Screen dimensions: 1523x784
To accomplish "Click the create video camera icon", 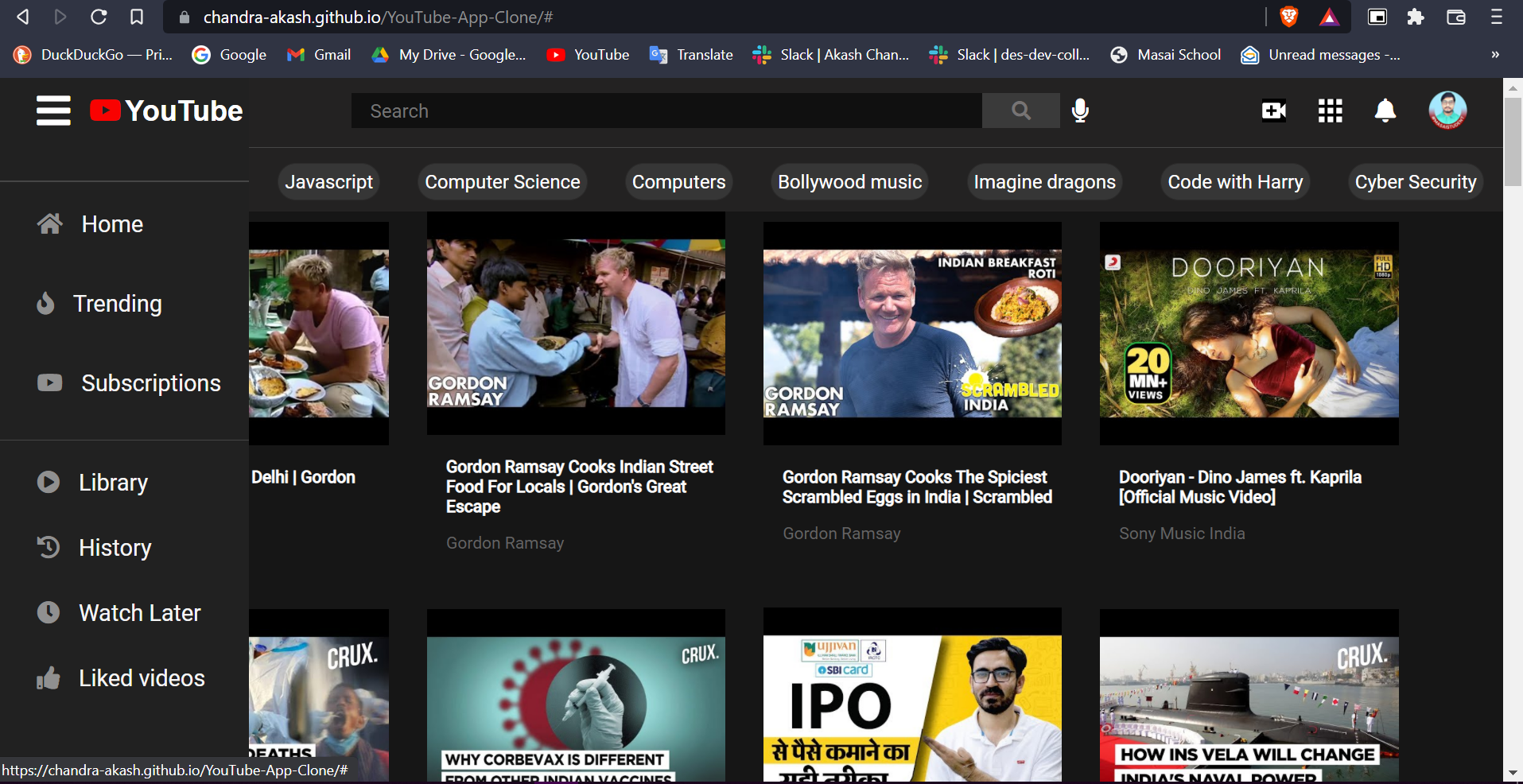I will pyautogui.click(x=1273, y=111).
